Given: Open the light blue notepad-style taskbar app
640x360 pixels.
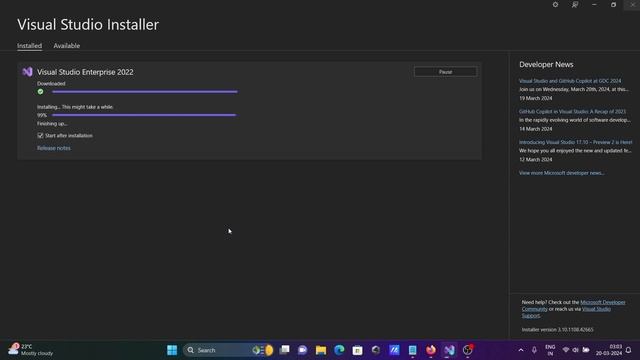Looking at the screenshot, I should (412, 350).
